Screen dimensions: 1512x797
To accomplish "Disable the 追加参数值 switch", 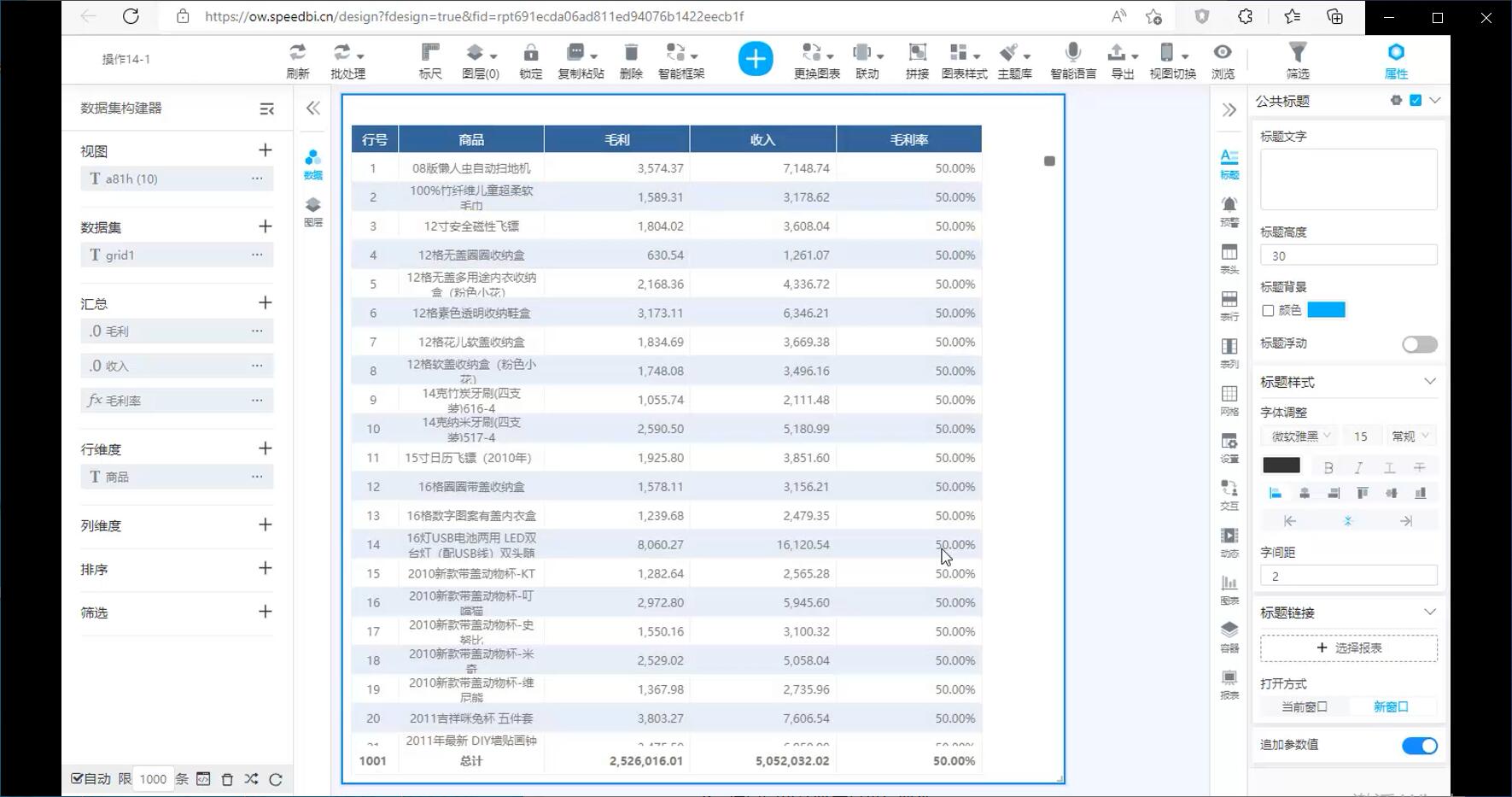I will click(1419, 746).
